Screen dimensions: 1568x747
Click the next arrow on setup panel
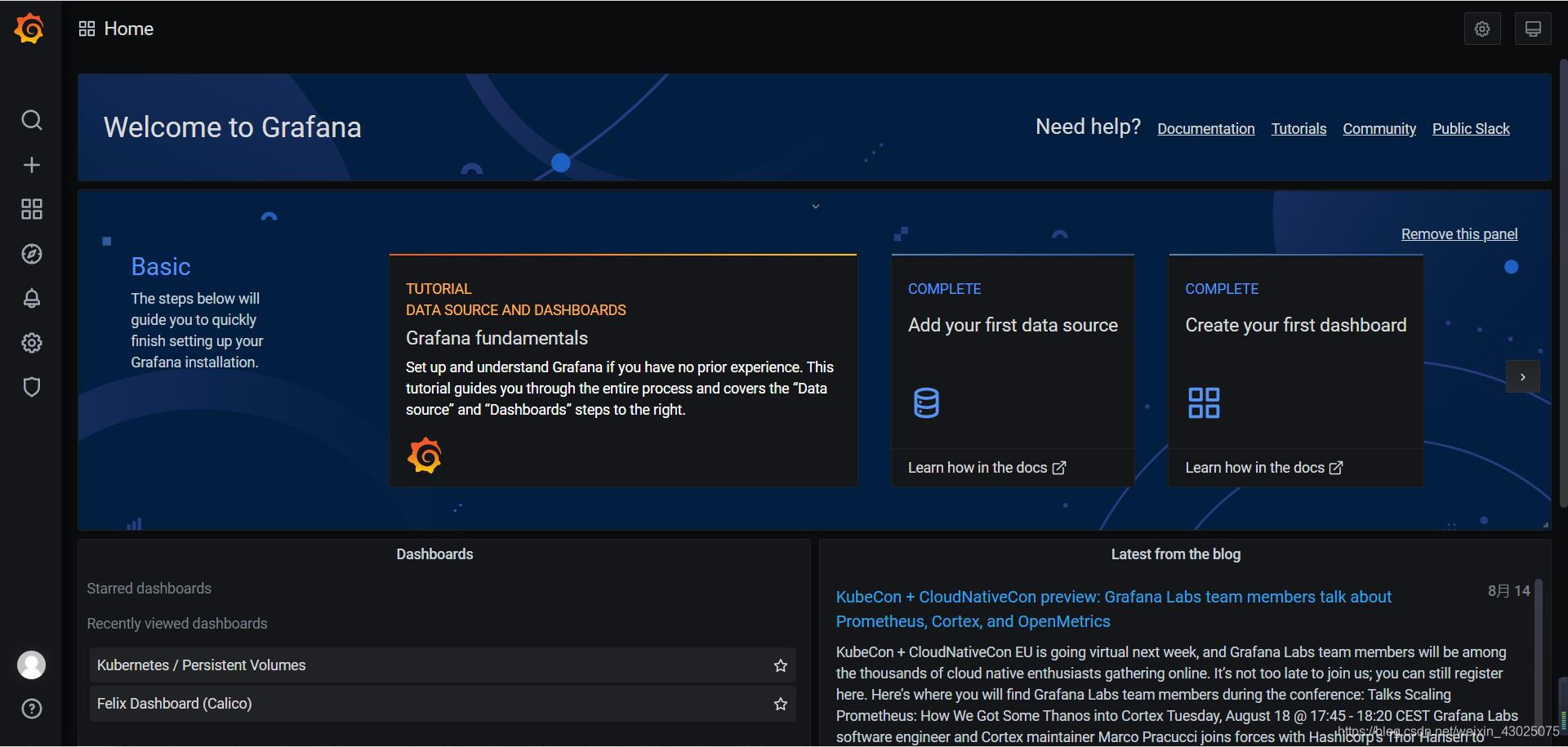coord(1522,377)
